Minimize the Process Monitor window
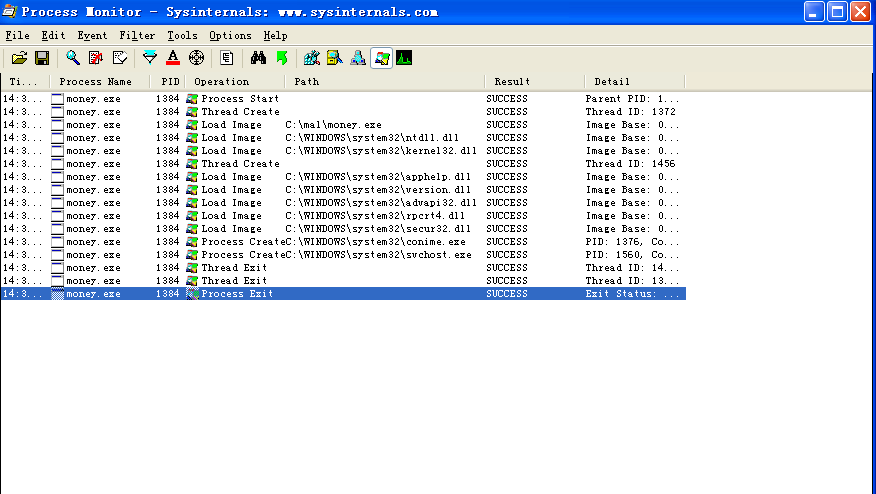 tap(814, 12)
